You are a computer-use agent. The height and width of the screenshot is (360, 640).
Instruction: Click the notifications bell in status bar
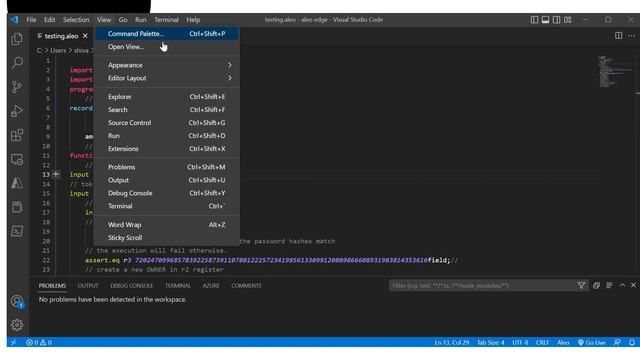click(632, 342)
